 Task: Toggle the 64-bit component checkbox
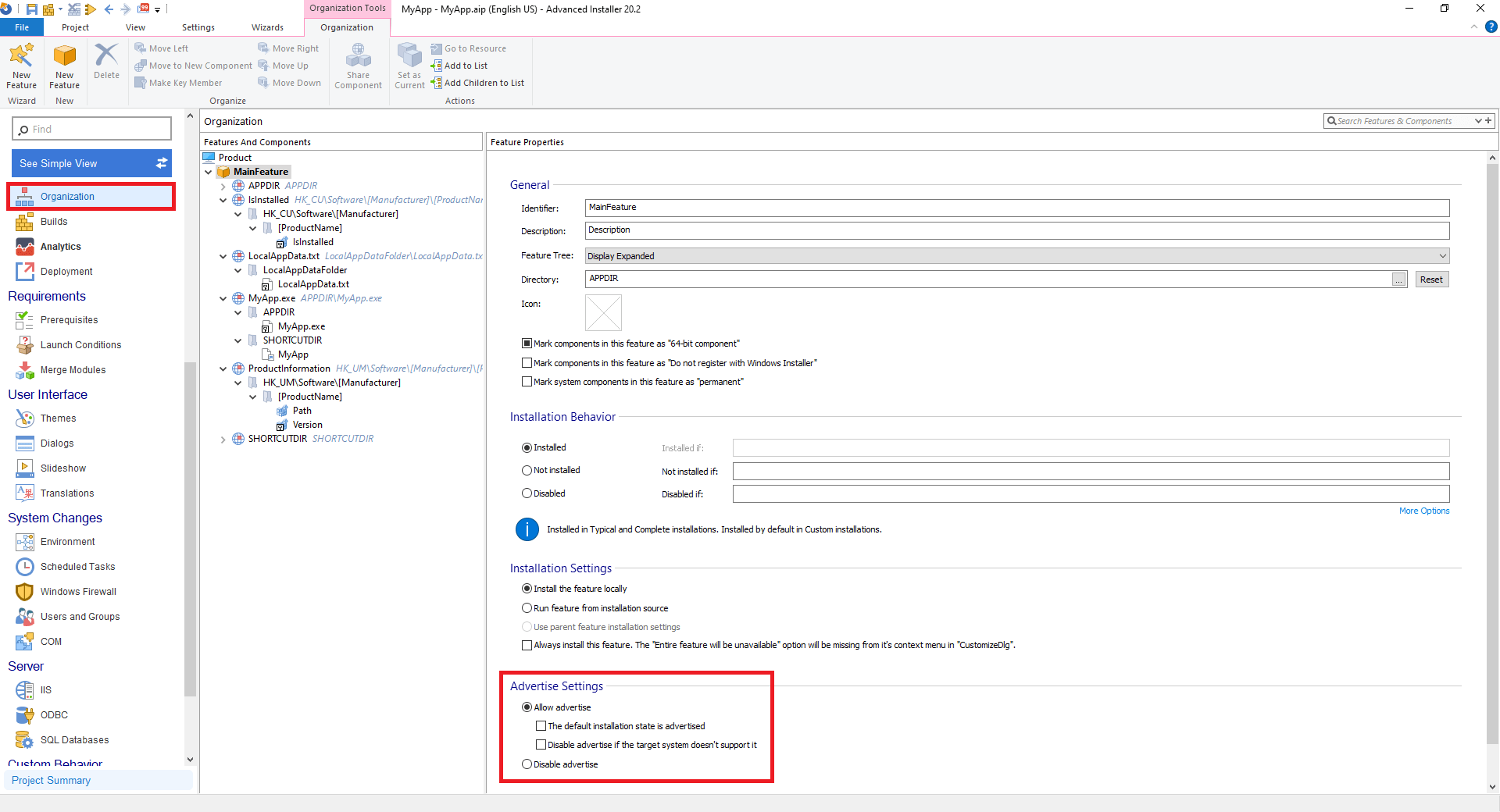pos(527,344)
